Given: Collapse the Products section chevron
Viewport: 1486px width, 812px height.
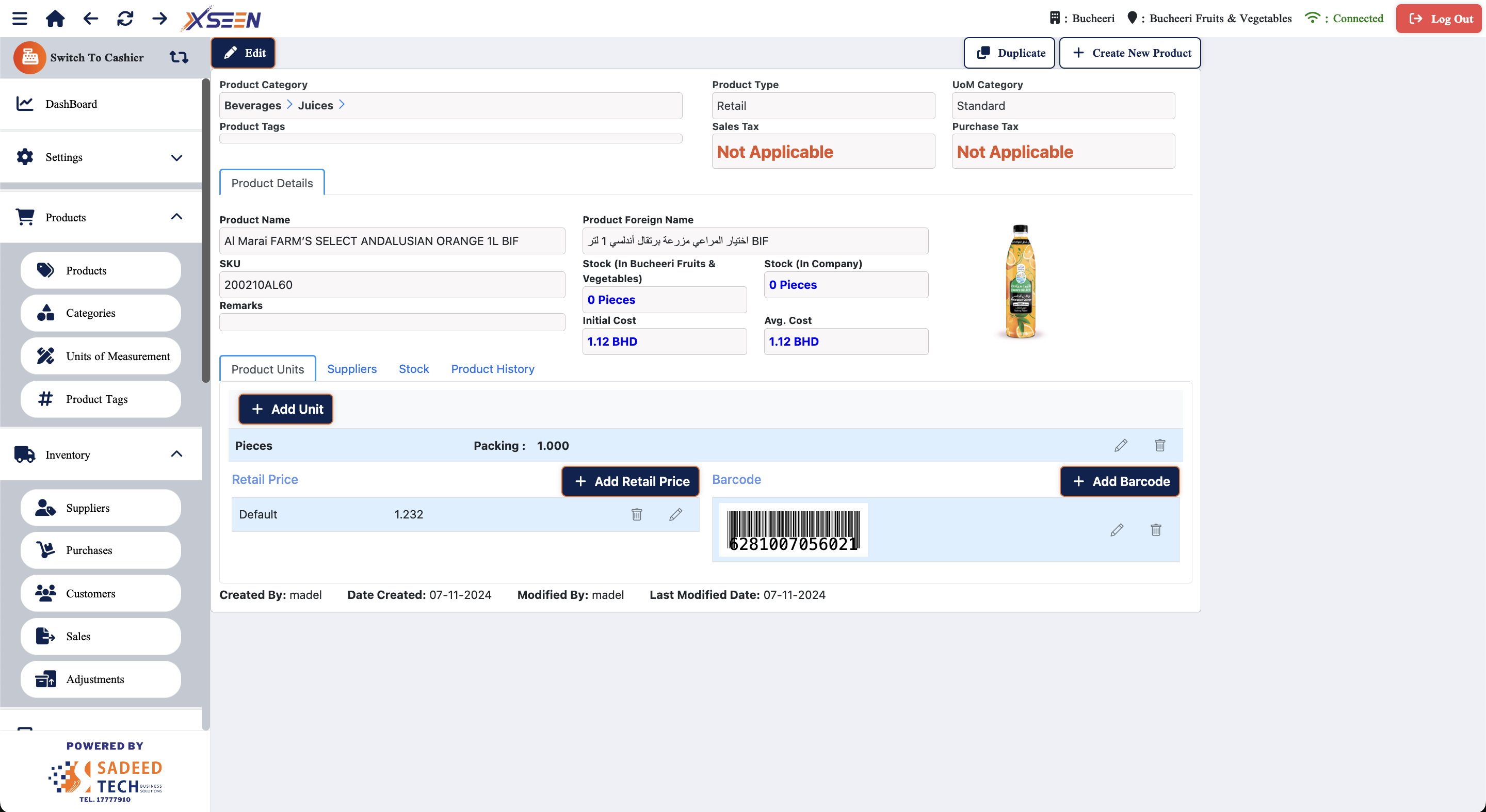Looking at the screenshot, I should (176, 217).
